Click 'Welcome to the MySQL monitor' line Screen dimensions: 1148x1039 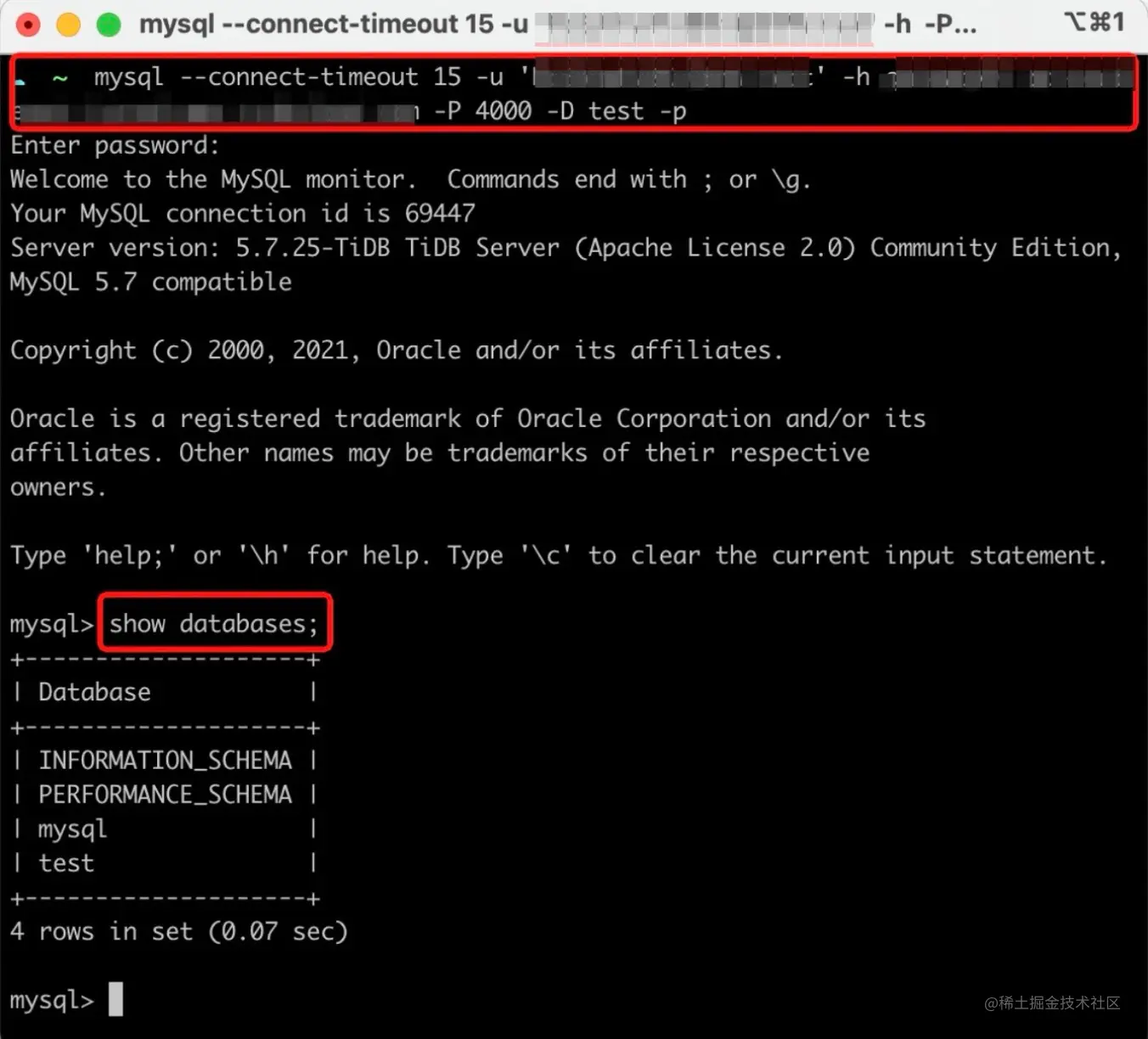pos(410,180)
